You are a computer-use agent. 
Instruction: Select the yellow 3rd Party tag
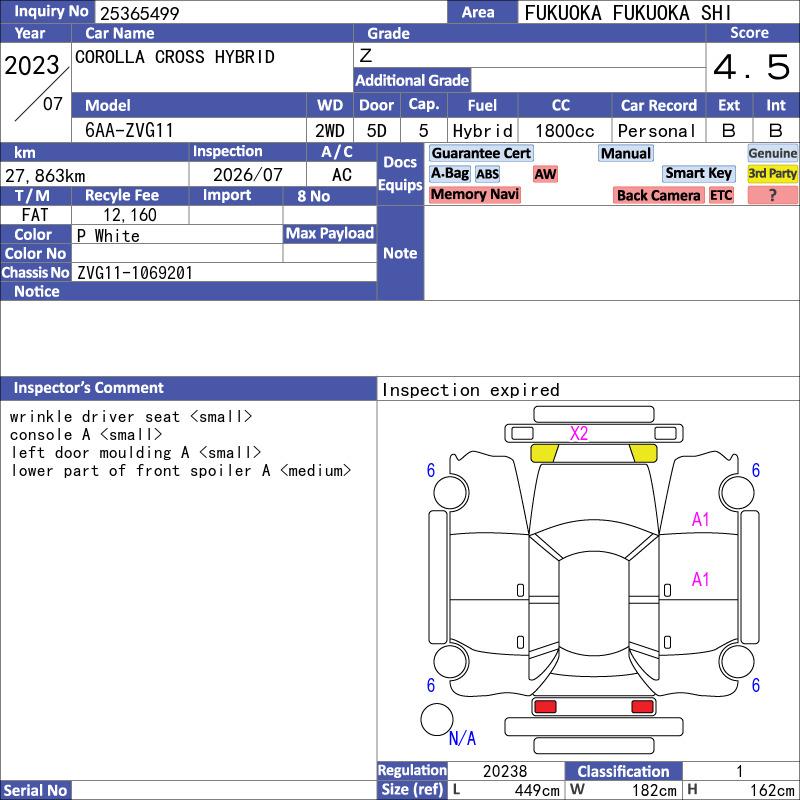[772, 173]
